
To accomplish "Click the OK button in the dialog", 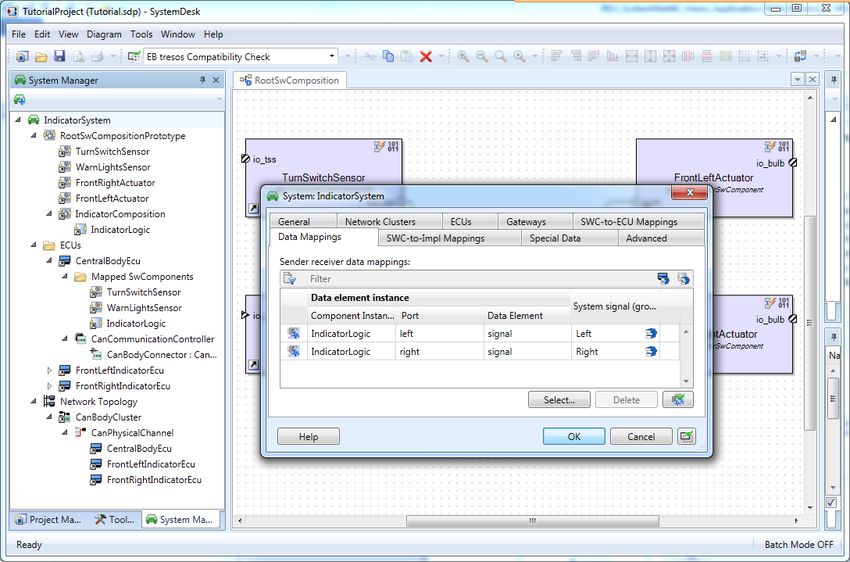I will (x=574, y=436).
